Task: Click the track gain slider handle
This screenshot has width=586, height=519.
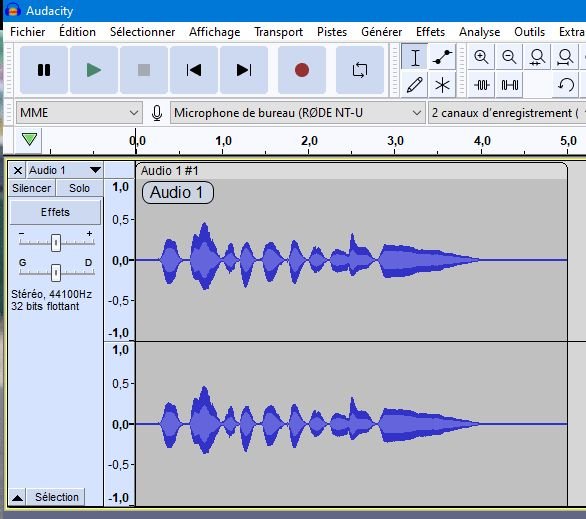Action: (x=56, y=243)
